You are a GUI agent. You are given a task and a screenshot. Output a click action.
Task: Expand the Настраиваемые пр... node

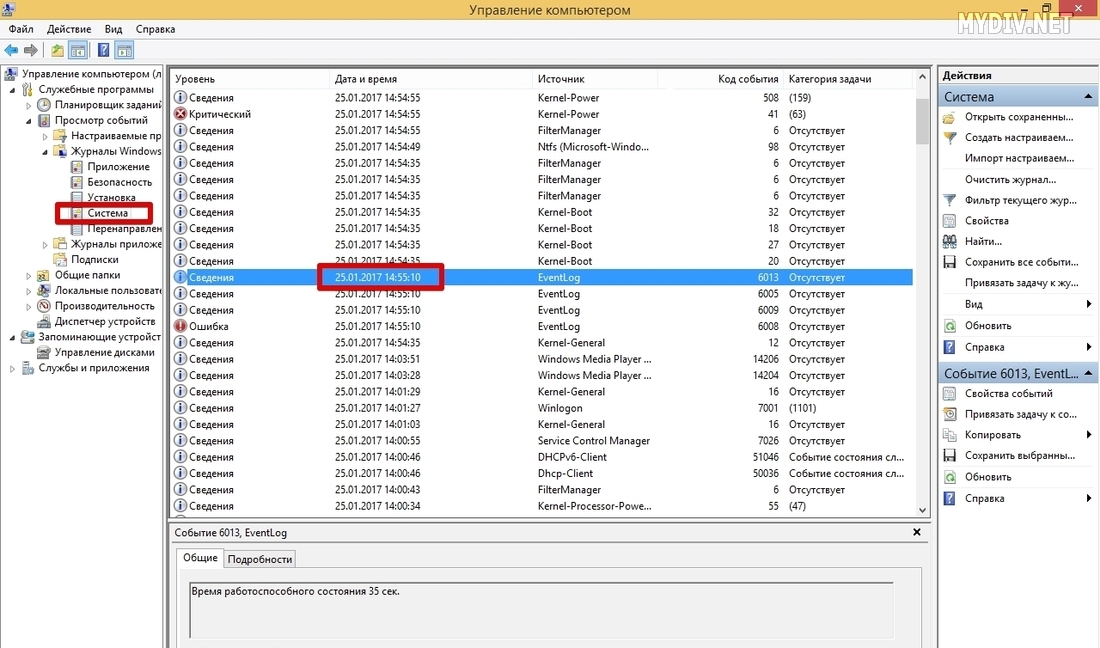point(45,136)
